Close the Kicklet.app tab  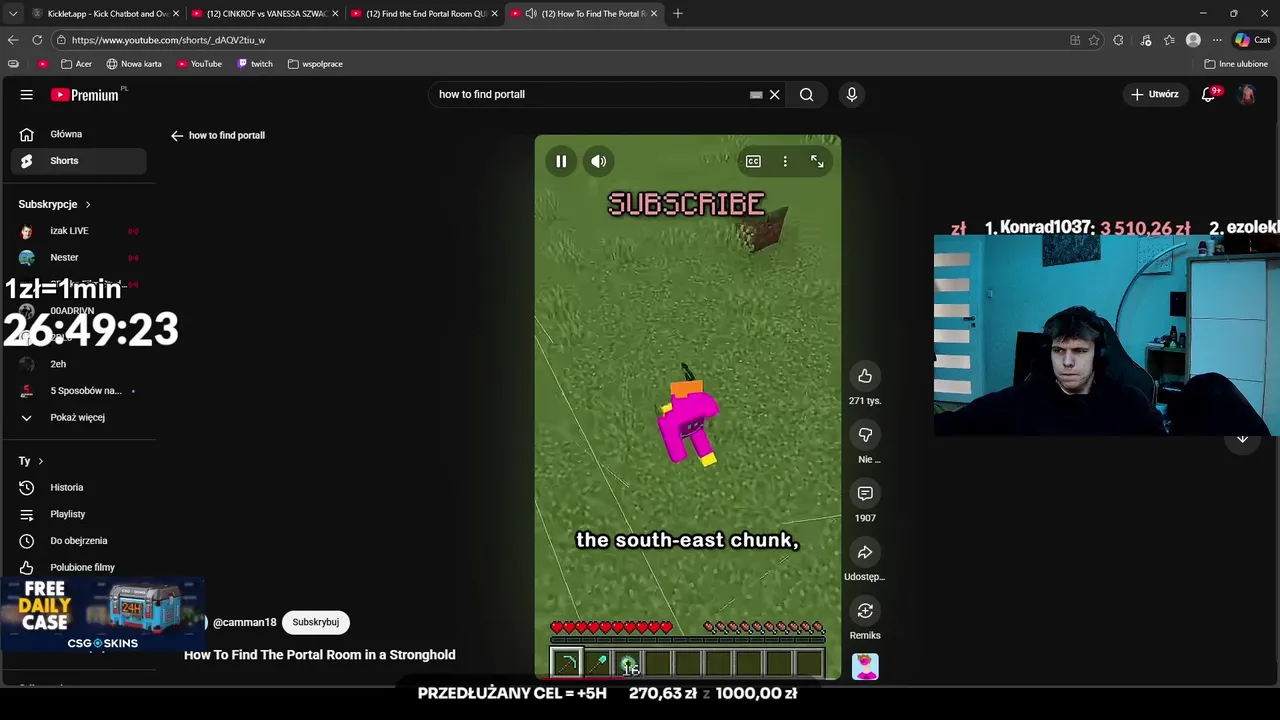176,14
